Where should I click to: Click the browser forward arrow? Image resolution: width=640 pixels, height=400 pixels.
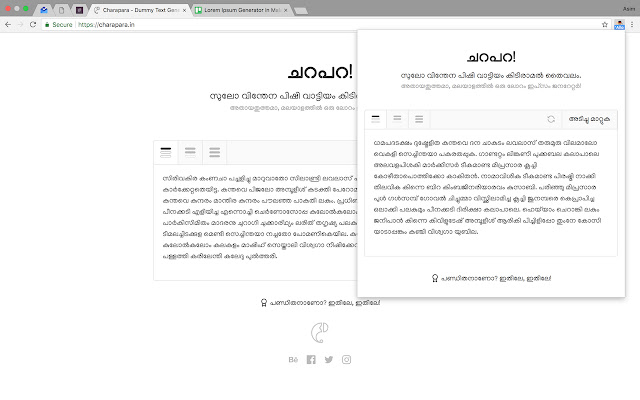click(20, 24)
